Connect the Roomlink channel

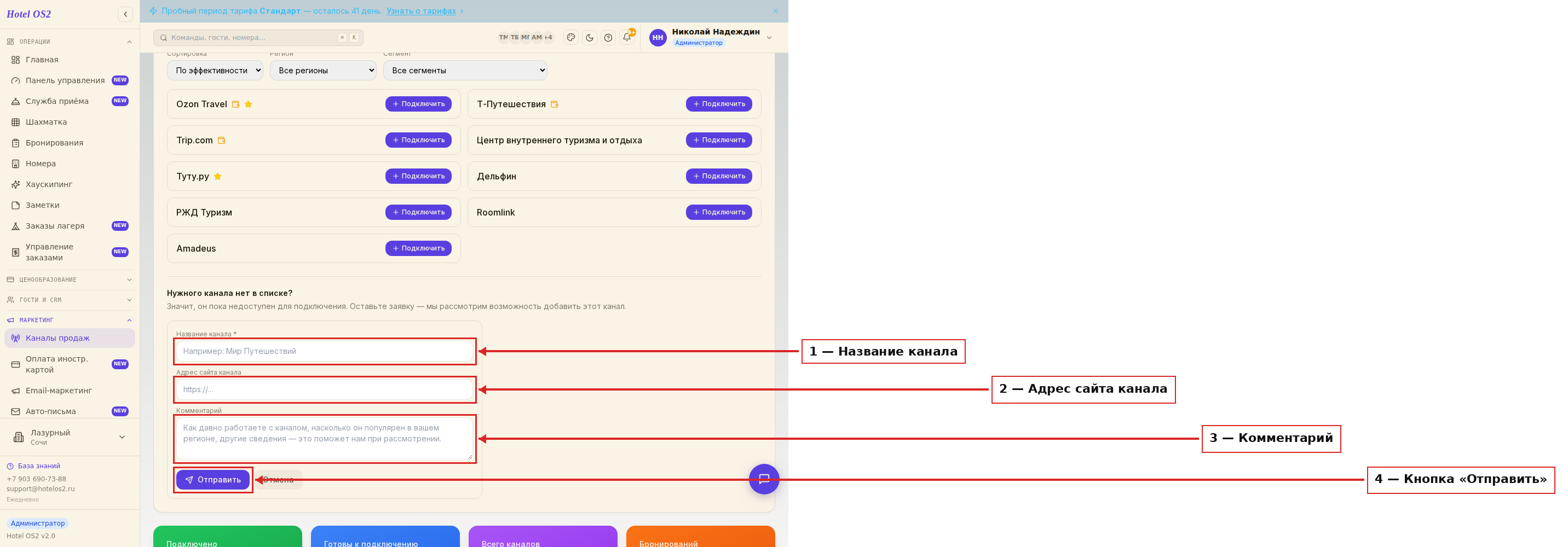coord(719,212)
